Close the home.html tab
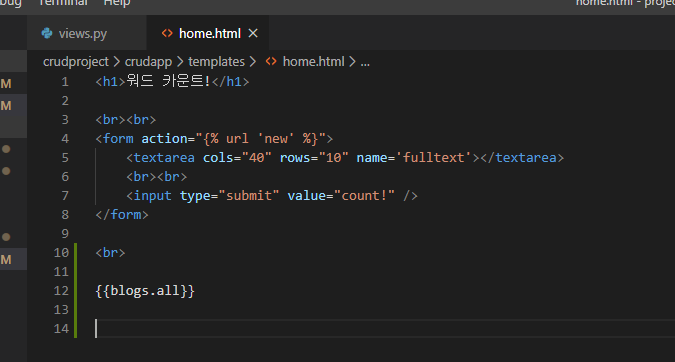The width and height of the screenshot is (675, 362). click(253, 33)
